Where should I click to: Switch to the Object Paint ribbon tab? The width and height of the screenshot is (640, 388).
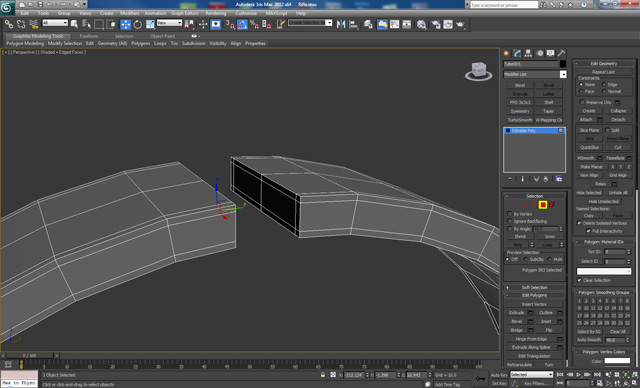pos(162,36)
